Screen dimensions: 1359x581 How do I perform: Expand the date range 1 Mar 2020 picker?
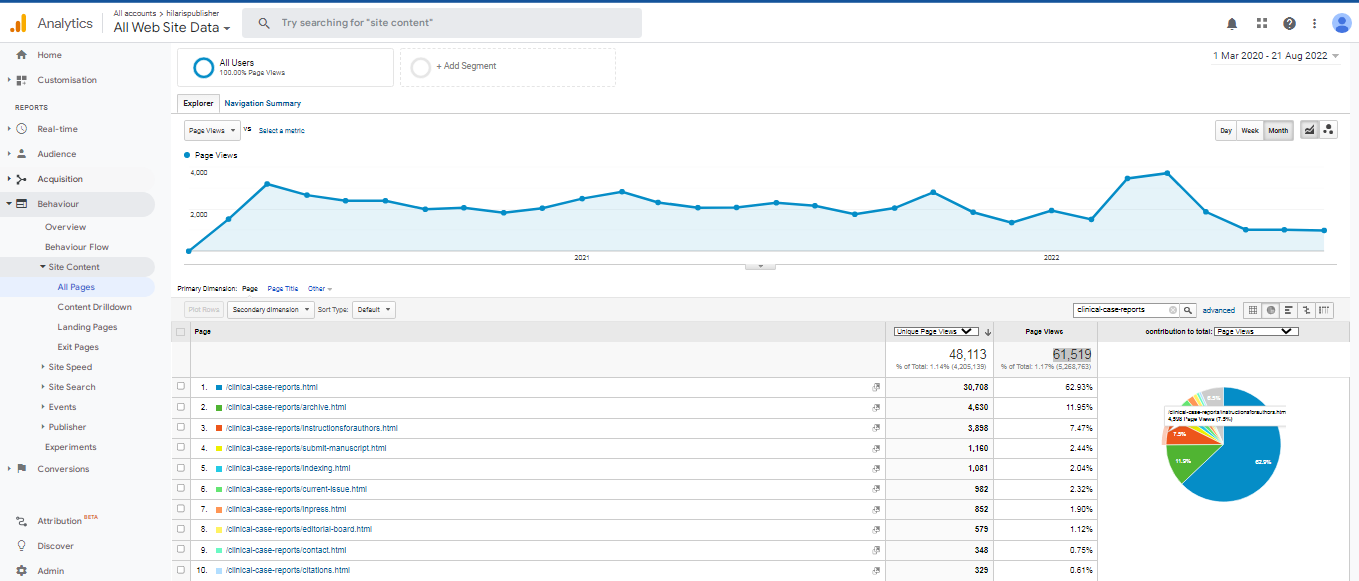[x=1276, y=56]
